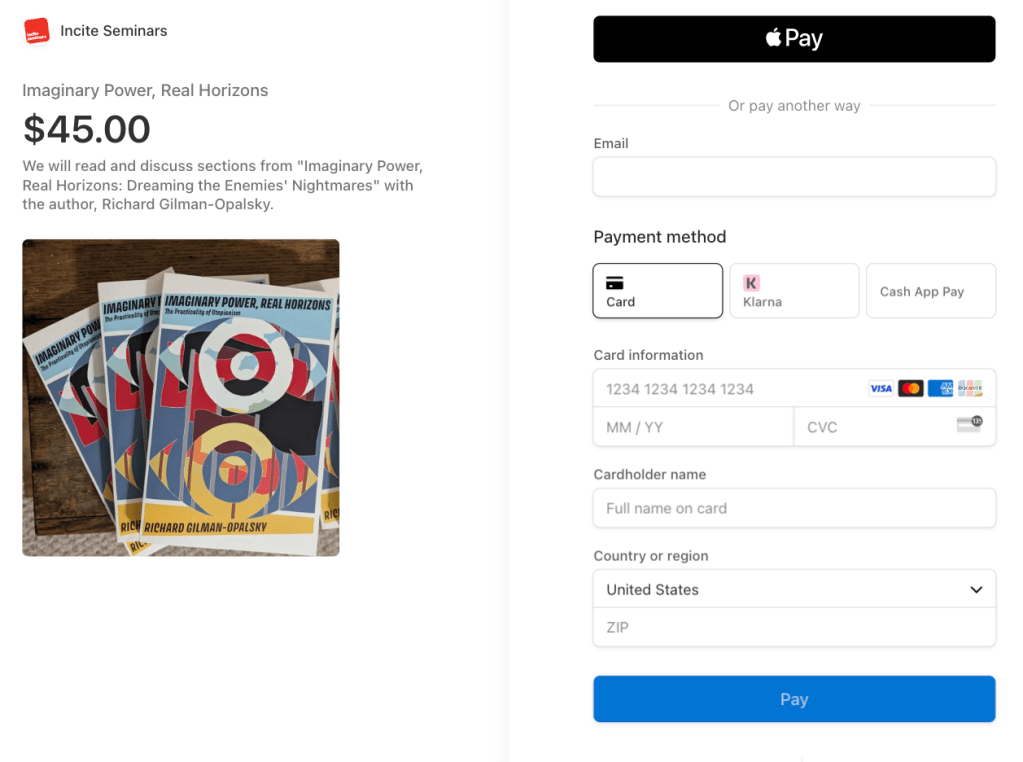Click the Visa card brand icon
Viewport: 1023px width, 762px height.
(x=880, y=389)
